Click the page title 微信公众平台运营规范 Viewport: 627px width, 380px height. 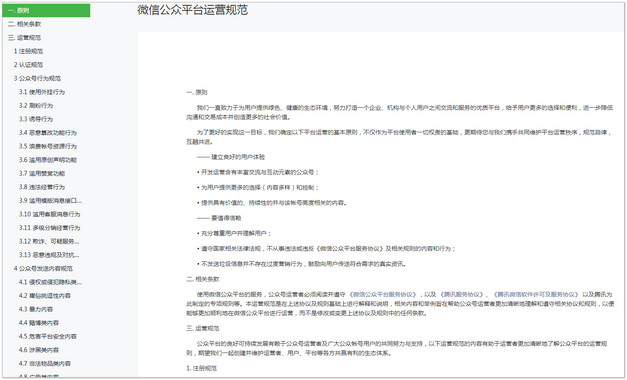coord(193,10)
